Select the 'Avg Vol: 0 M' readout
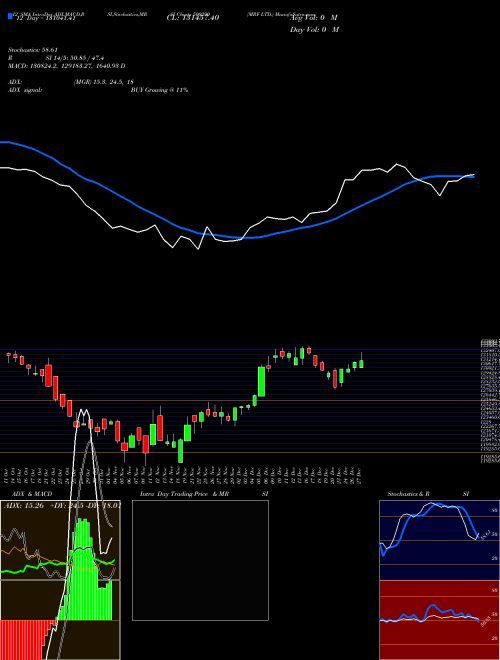Image resolution: width=500 pixels, height=660 pixels. pyautogui.click(x=314, y=18)
